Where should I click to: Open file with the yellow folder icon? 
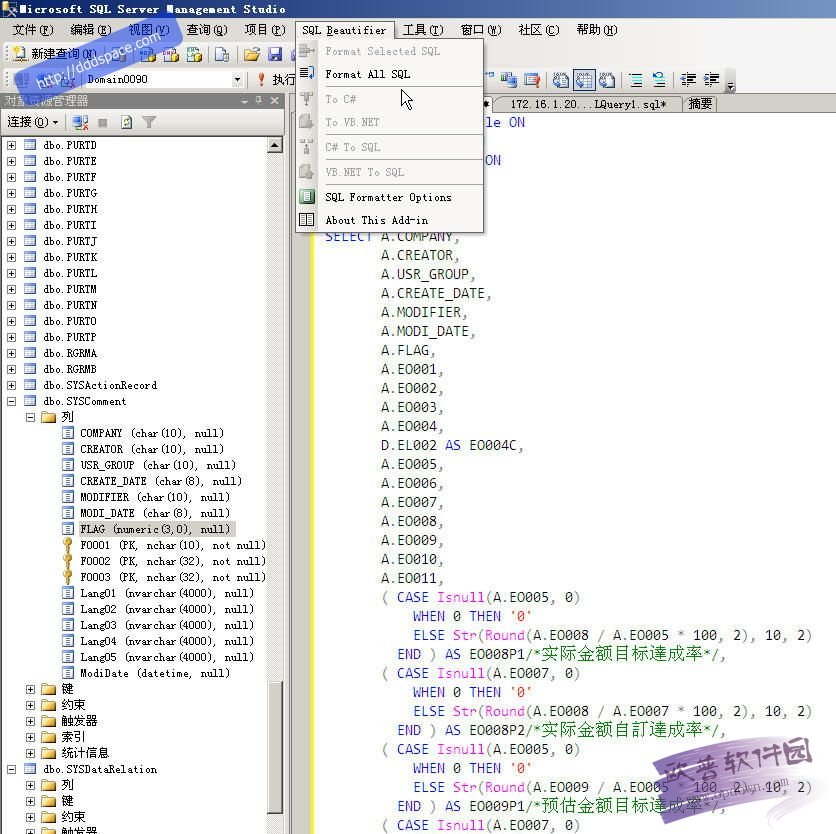pyautogui.click(x=252, y=54)
